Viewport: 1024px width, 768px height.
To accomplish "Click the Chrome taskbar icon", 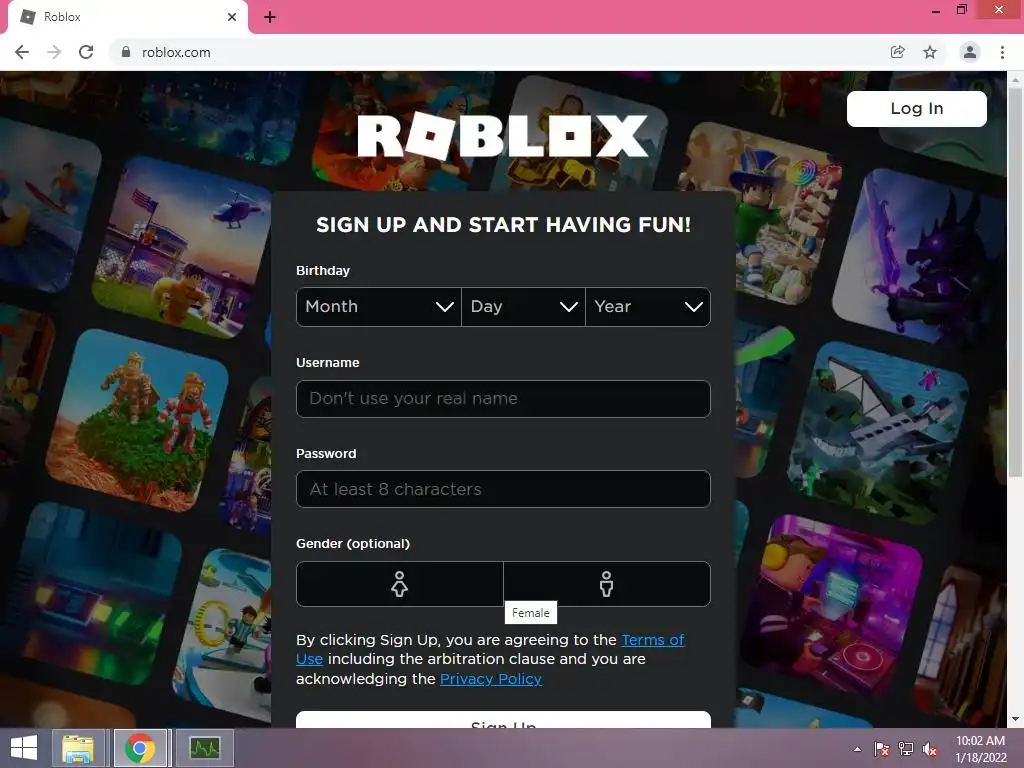I will tap(140, 748).
